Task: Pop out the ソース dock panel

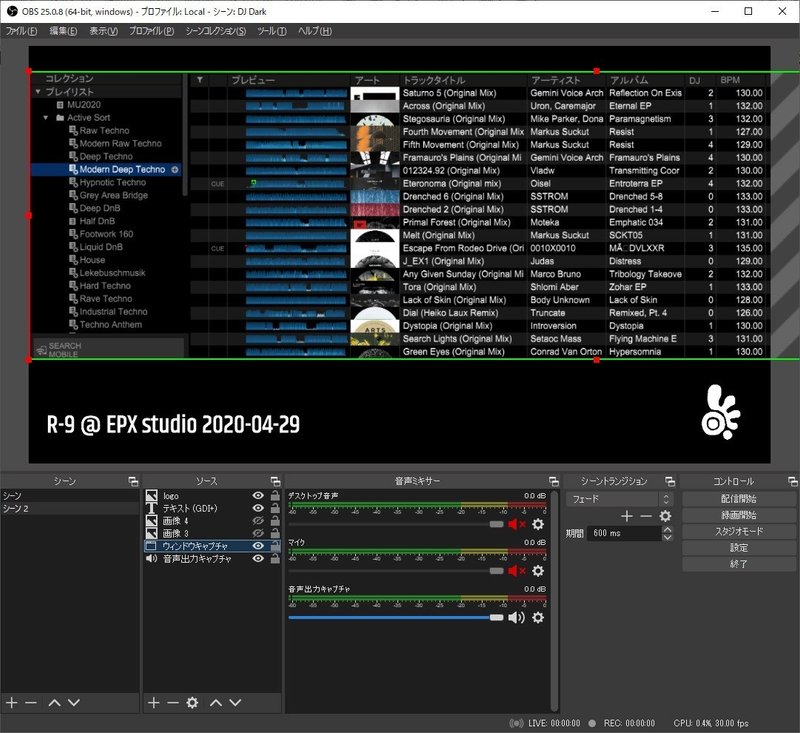Action: pos(275,481)
